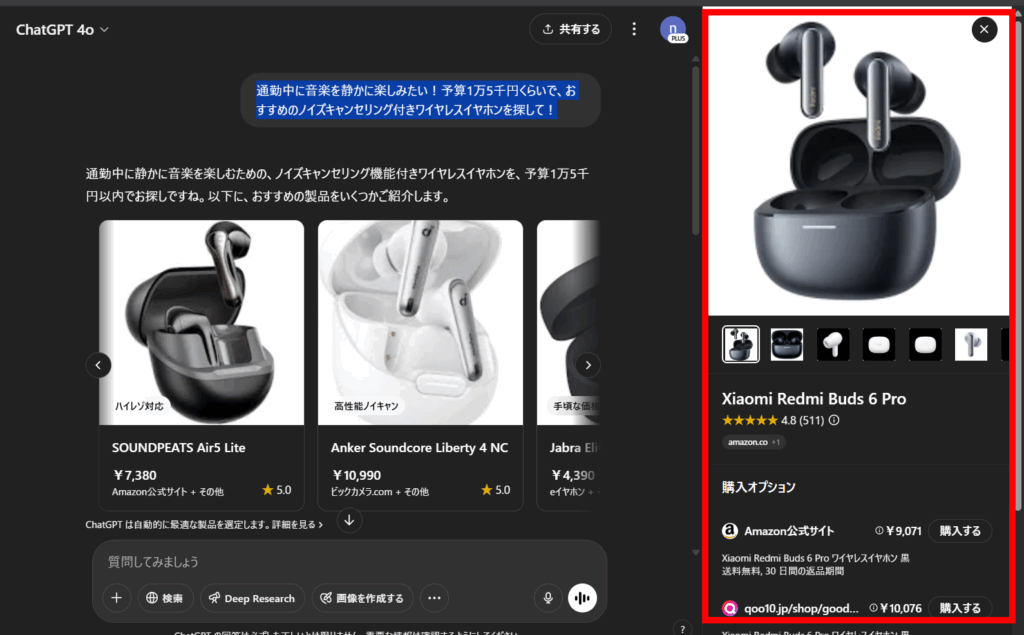Open the info icon beside the ¥10,076 price
This screenshot has width=1024, height=635.
pos(873,608)
